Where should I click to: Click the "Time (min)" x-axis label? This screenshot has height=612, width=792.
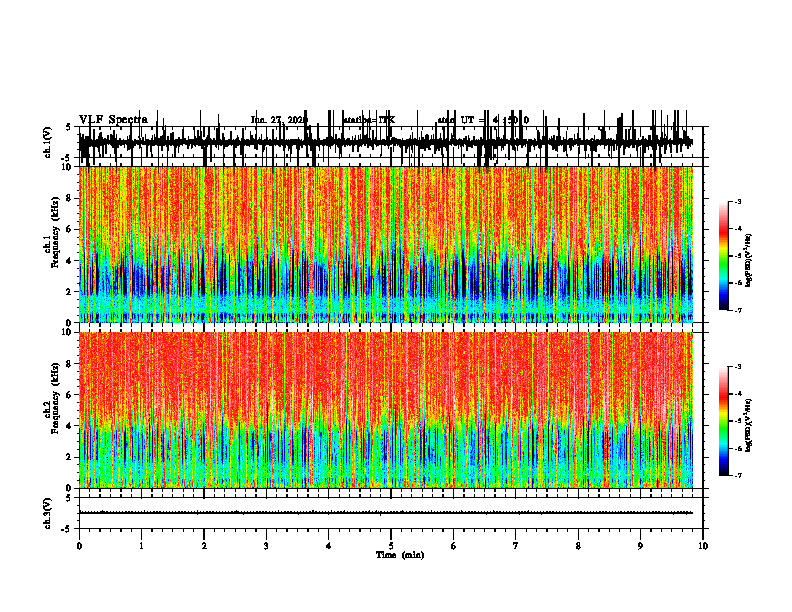400,555
